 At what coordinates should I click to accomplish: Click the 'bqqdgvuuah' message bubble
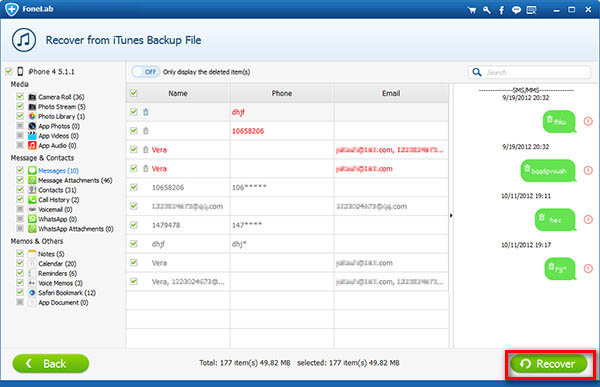(x=548, y=171)
